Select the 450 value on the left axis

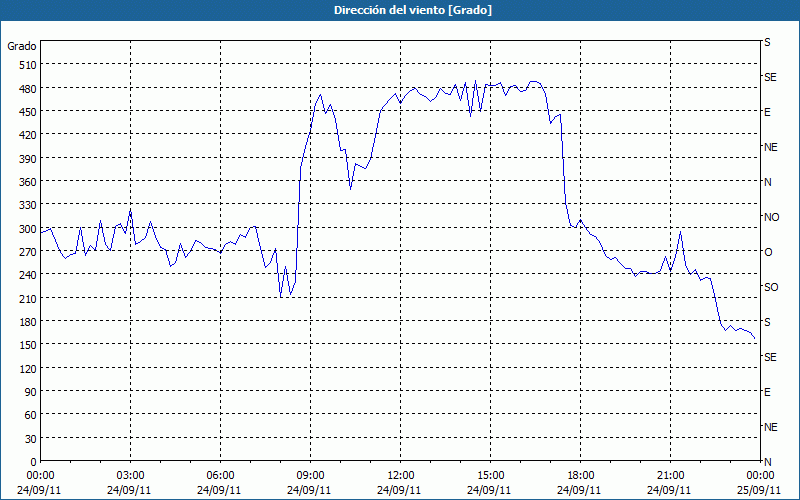pos(28,112)
